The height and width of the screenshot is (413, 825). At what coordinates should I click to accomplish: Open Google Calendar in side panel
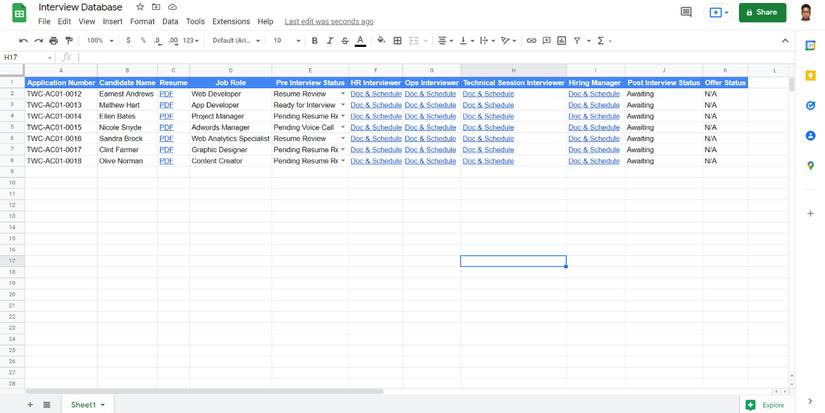click(x=810, y=46)
